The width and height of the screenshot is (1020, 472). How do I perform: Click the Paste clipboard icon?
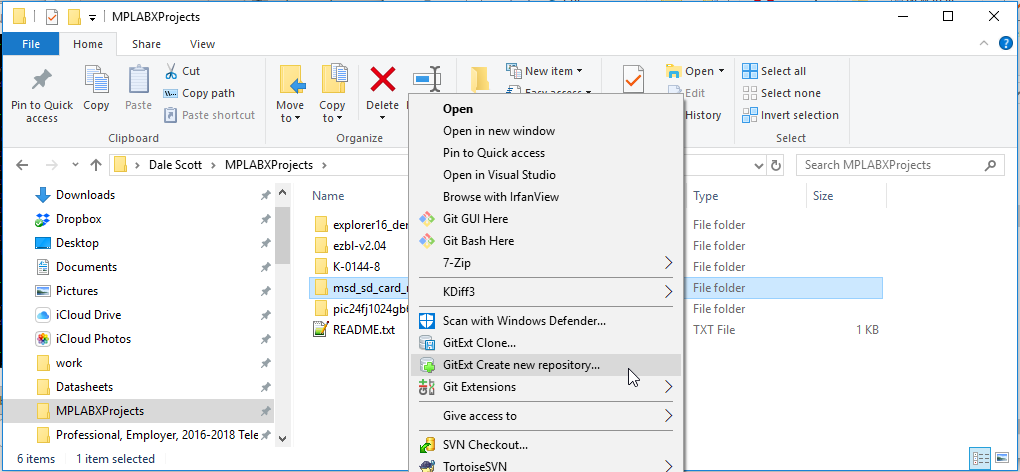point(139,79)
